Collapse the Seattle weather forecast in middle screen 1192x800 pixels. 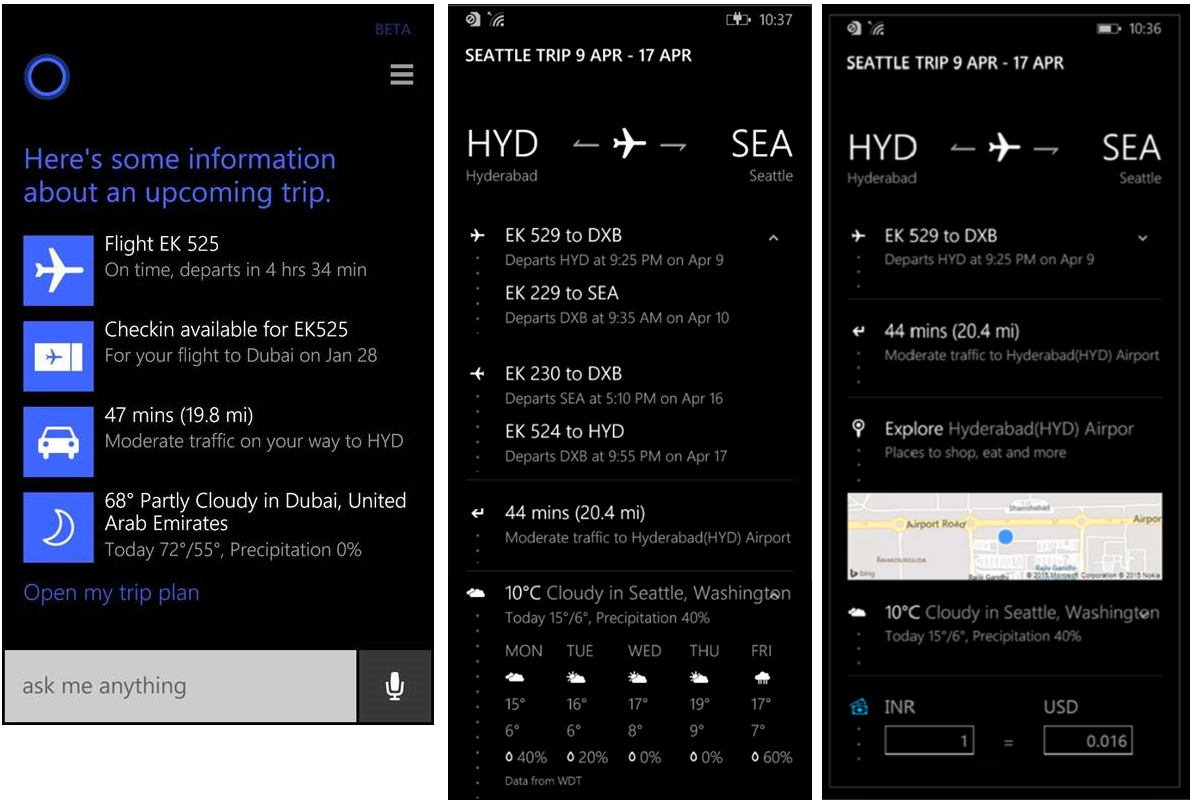773,596
